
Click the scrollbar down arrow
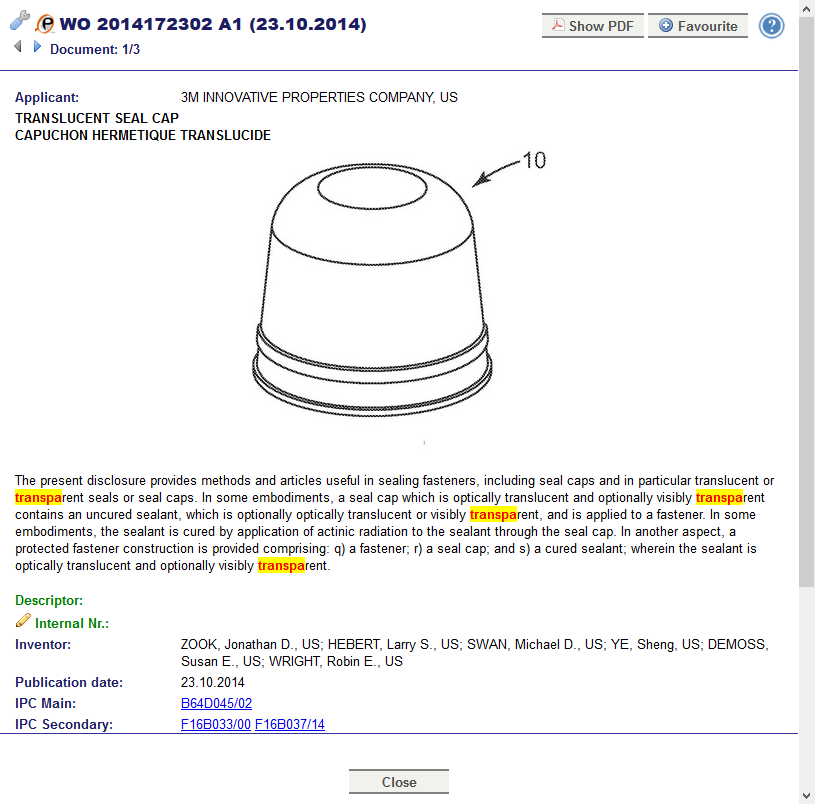pos(807,796)
